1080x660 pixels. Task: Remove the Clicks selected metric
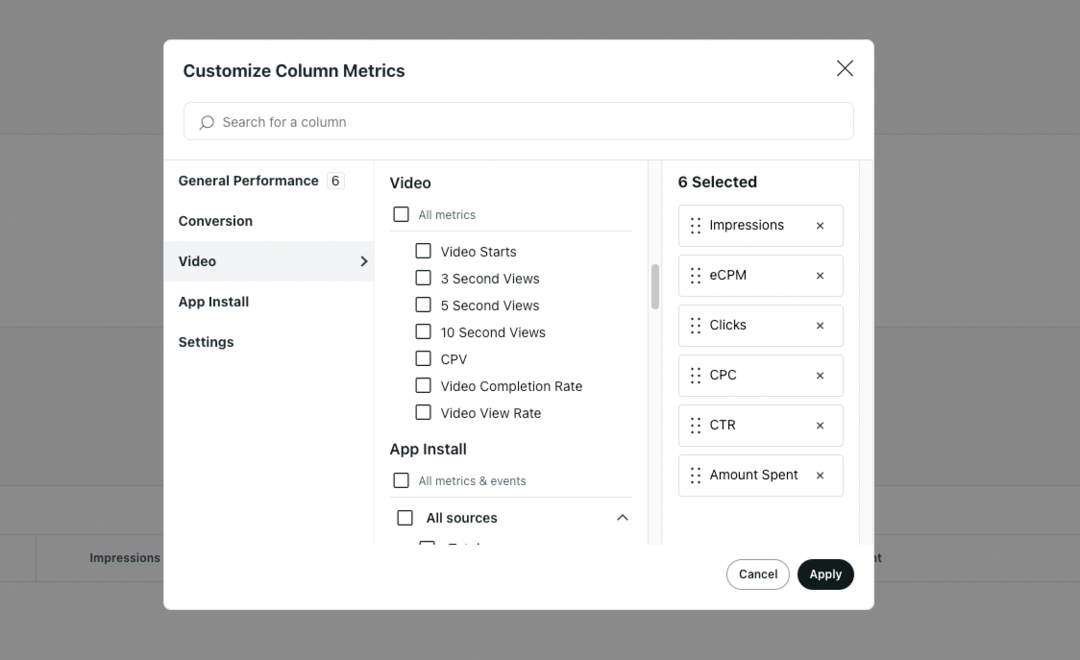[820, 326]
